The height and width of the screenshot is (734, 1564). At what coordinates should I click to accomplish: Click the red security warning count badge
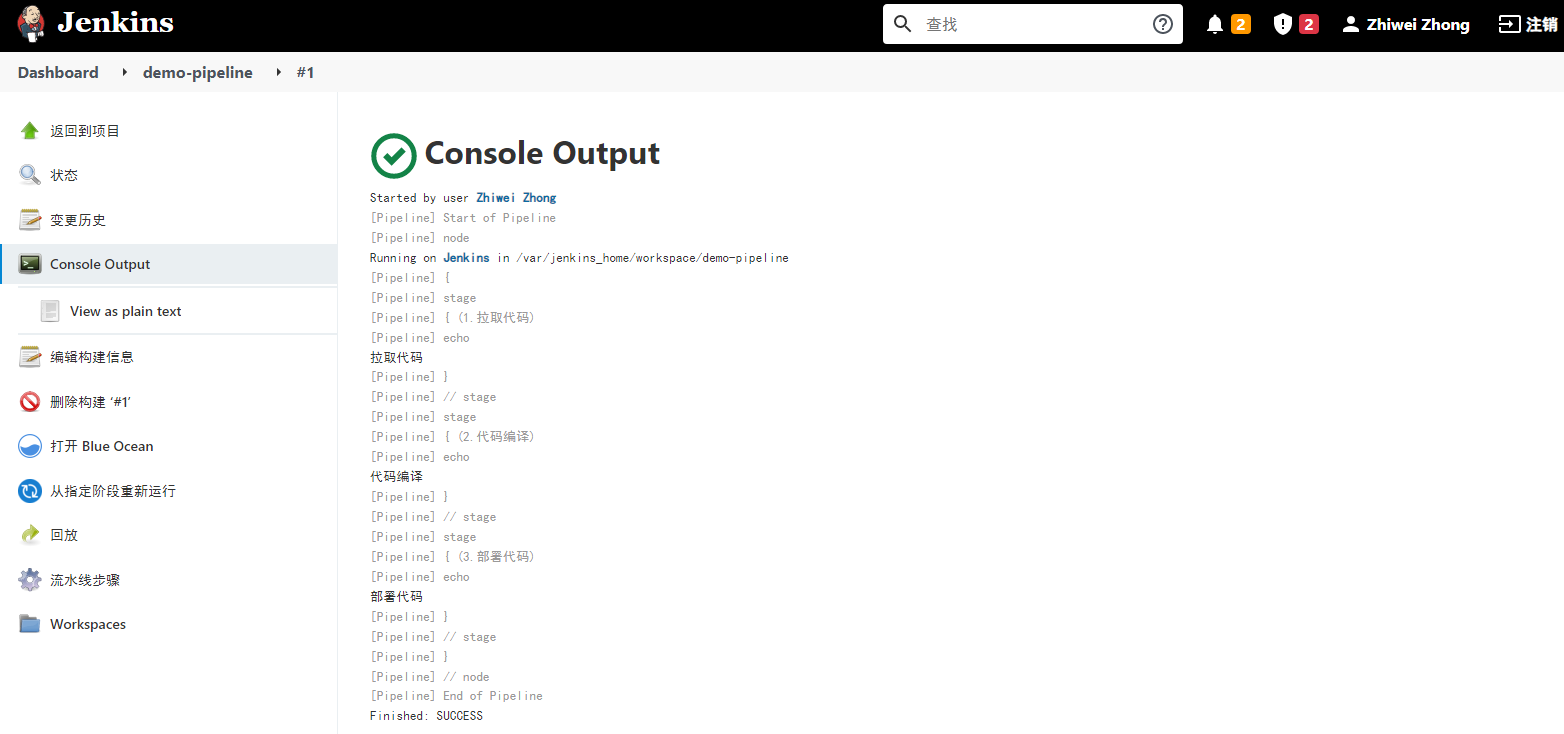click(1309, 24)
